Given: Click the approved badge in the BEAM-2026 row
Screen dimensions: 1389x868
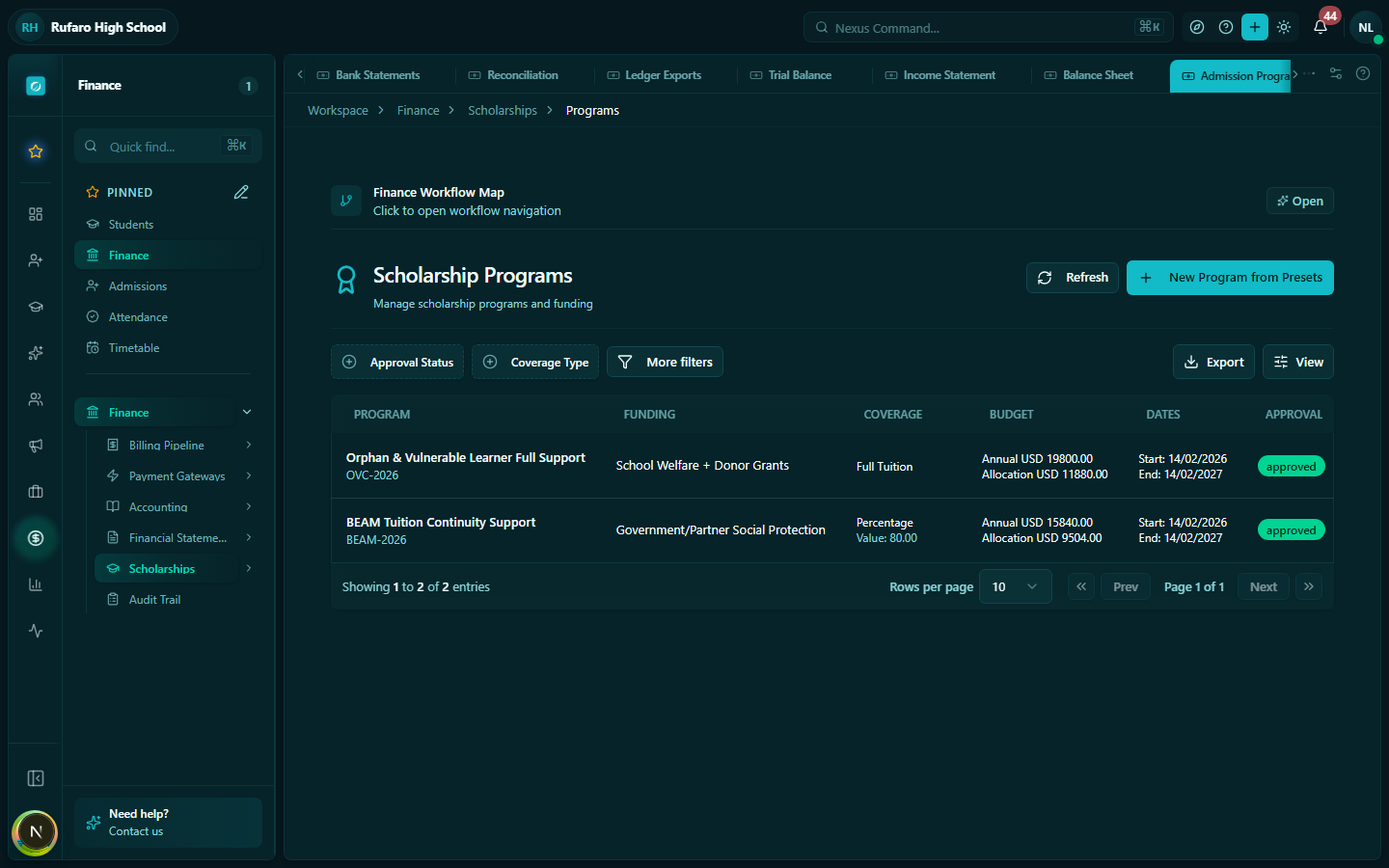Looking at the screenshot, I should [1291, 530].
